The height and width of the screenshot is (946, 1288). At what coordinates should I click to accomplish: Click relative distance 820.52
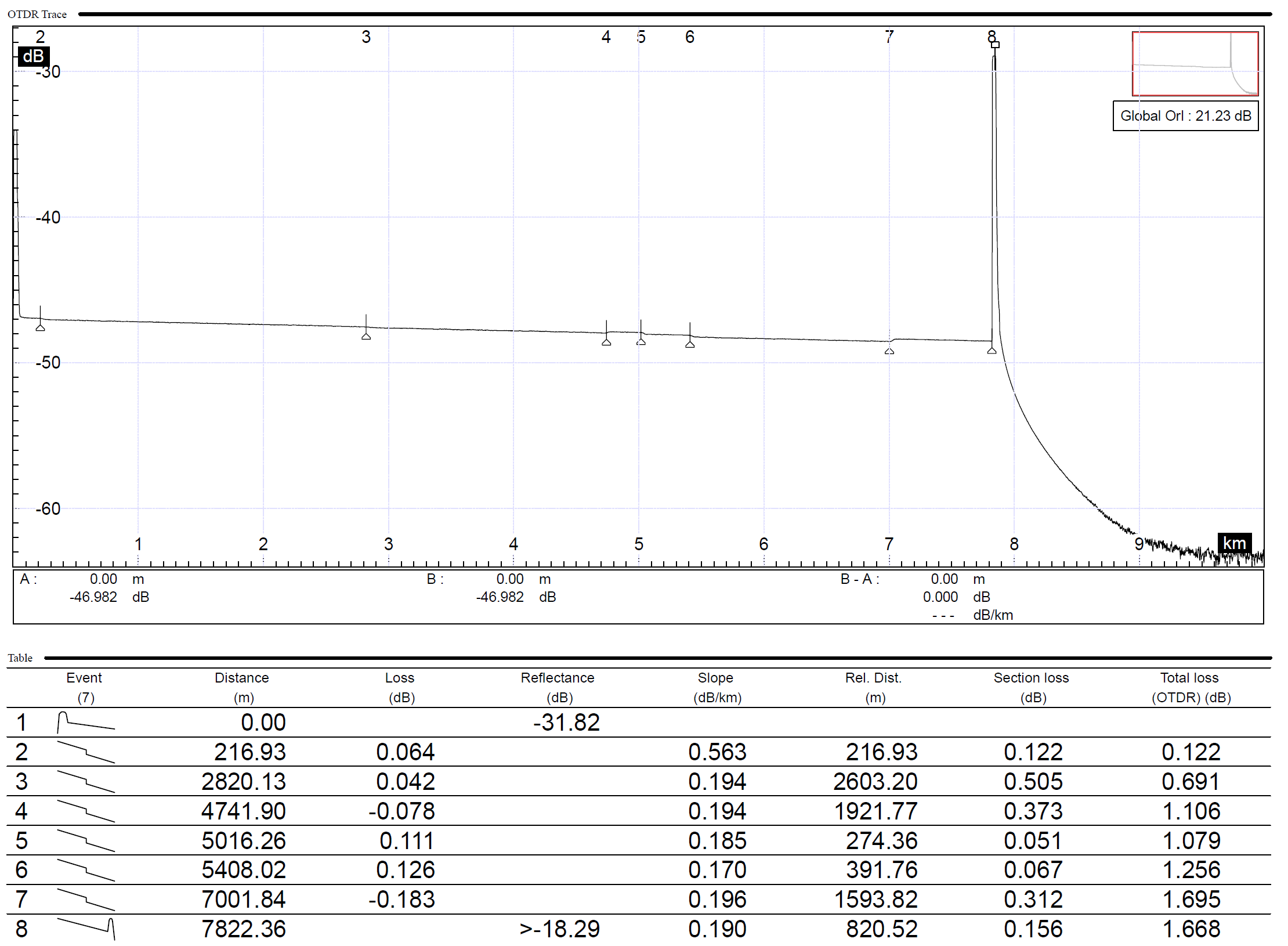coord(882,929)
